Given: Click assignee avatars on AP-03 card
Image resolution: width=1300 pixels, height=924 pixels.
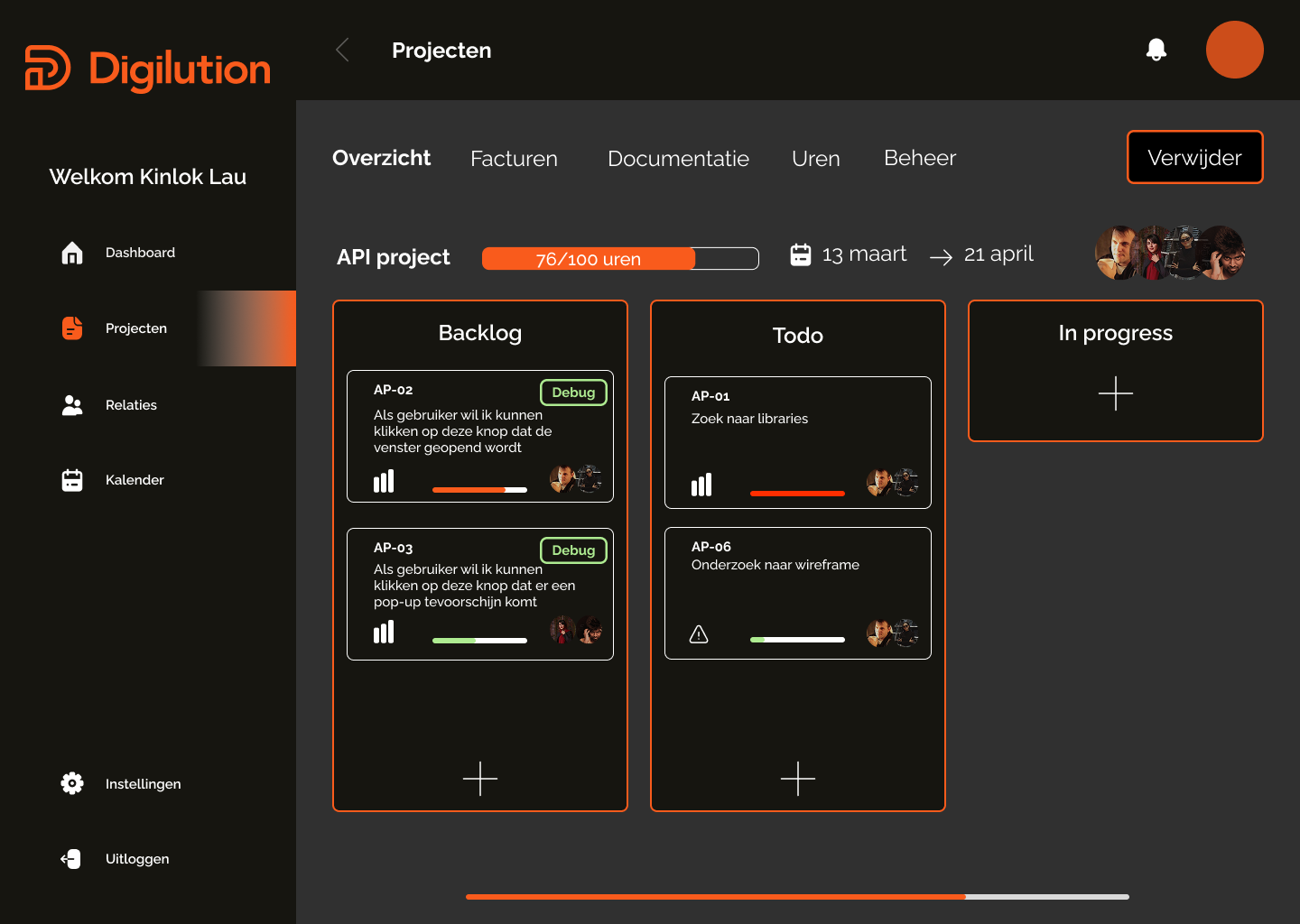Looking at the screenshot, I should click(x=576, y=630).
